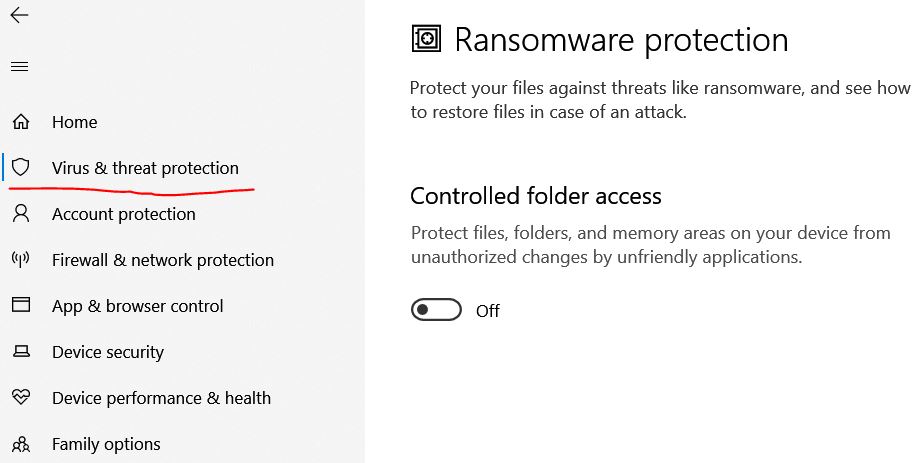Click the Ransomware protection header icon

(426, 39)
